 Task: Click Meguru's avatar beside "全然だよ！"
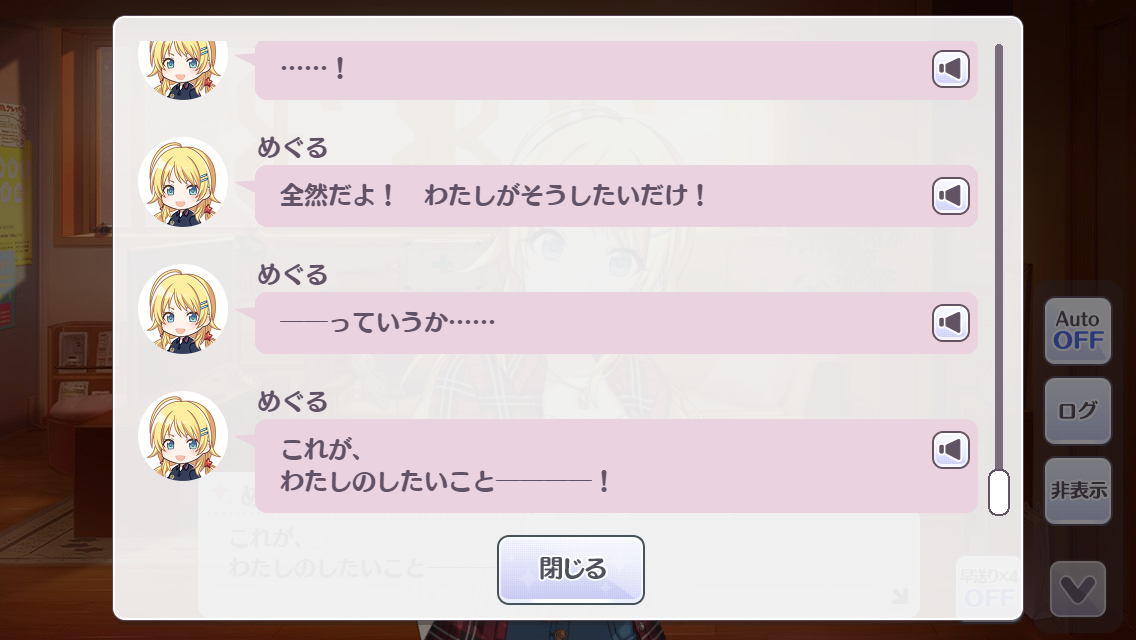point(183,182)
